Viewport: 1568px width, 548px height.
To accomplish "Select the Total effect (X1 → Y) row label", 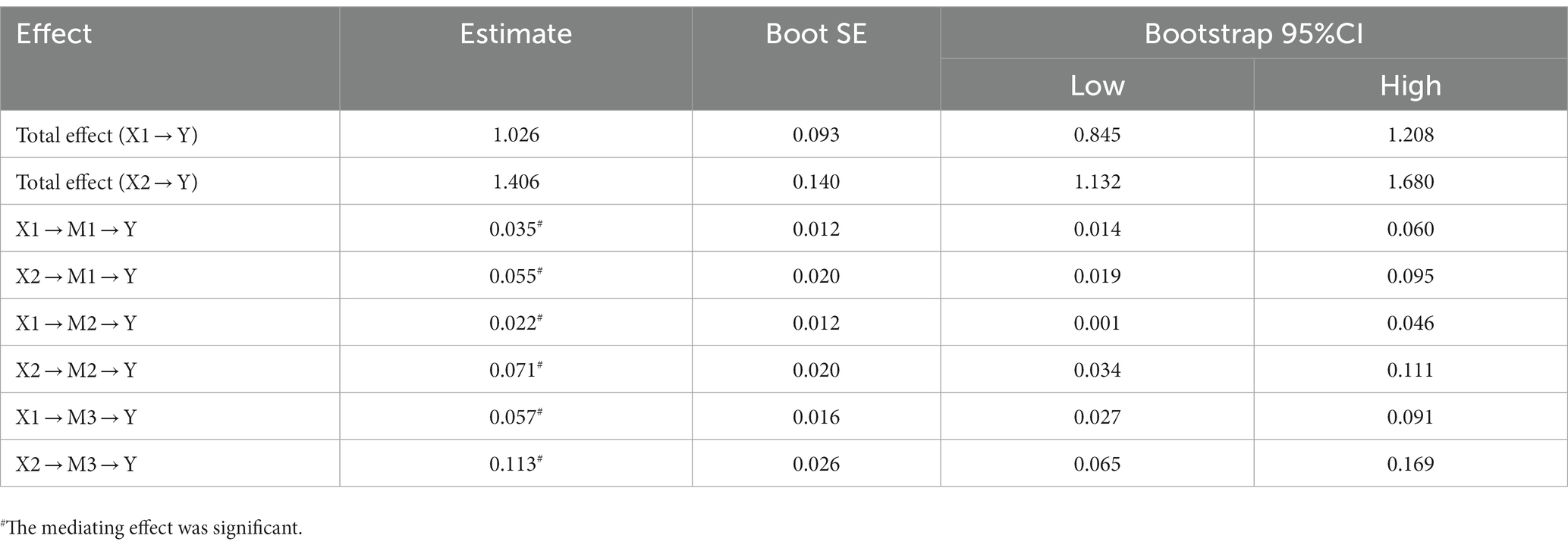I will (x=107, y=135).
